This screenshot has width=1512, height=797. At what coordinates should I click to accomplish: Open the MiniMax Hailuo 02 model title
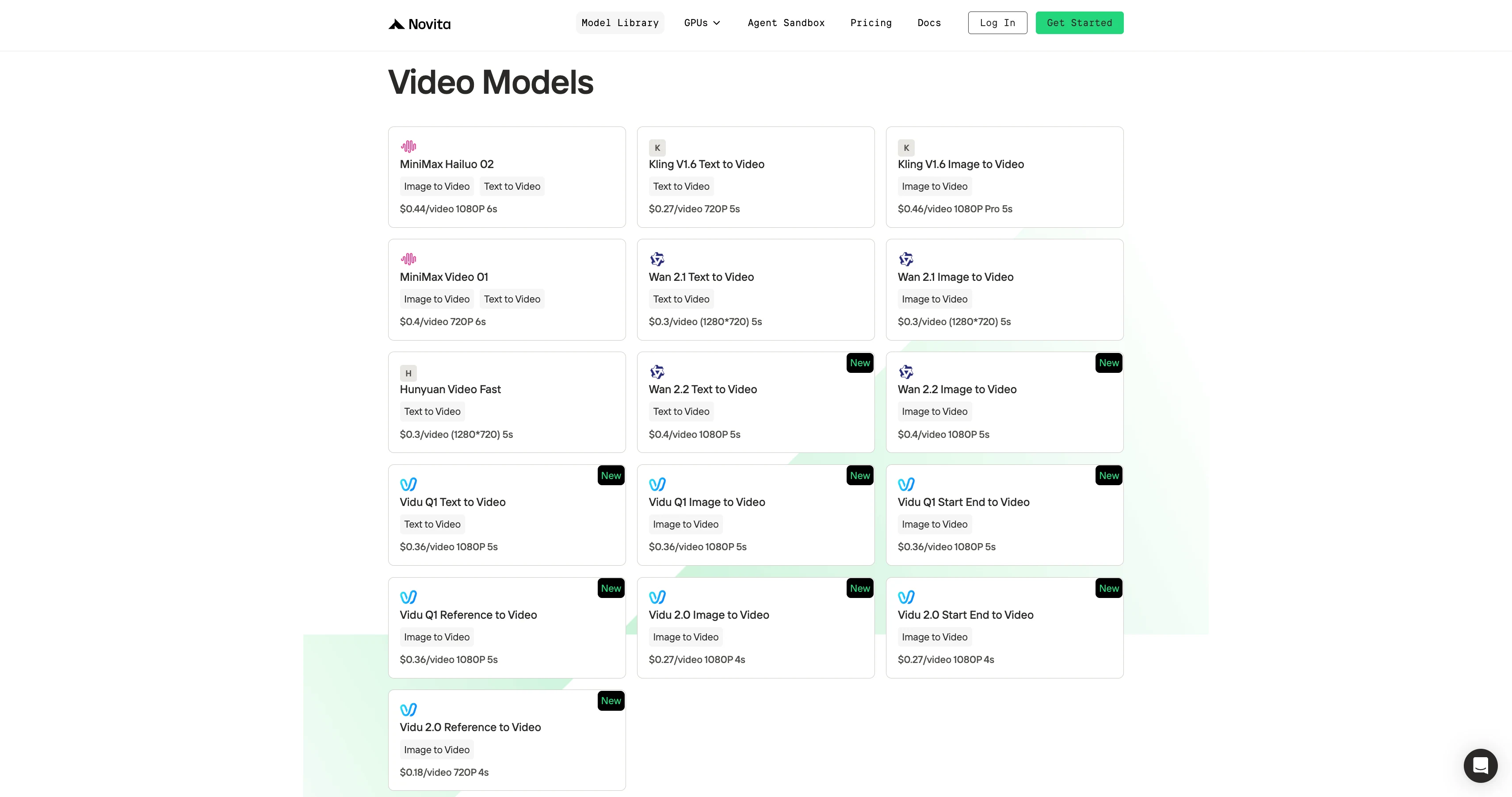447,165
